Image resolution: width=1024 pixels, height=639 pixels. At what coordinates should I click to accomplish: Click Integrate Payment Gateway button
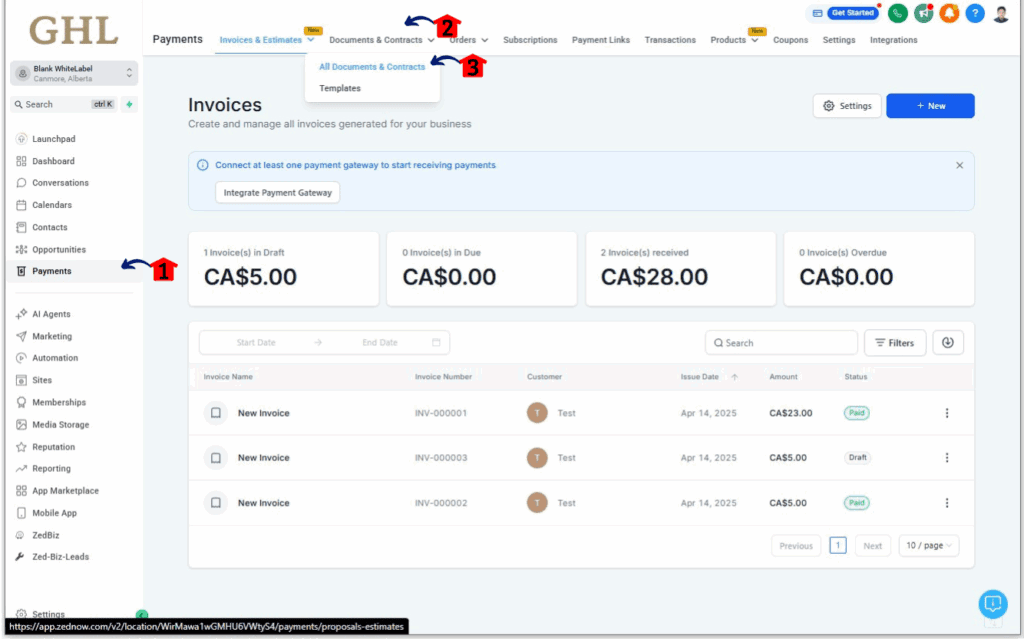278,193
